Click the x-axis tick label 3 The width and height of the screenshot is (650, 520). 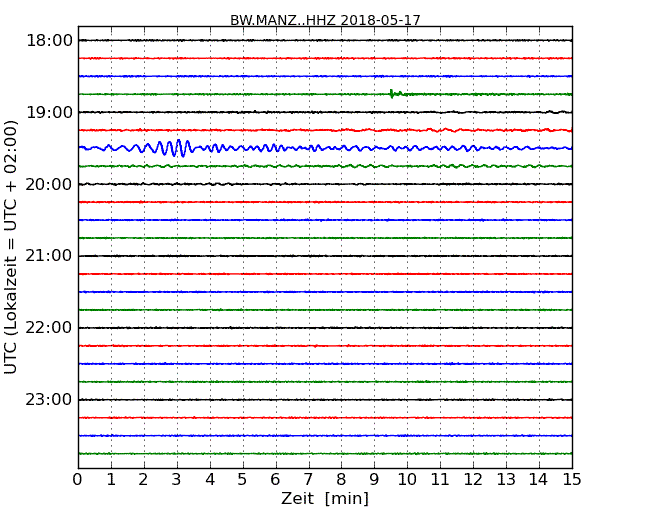[177, 480]
